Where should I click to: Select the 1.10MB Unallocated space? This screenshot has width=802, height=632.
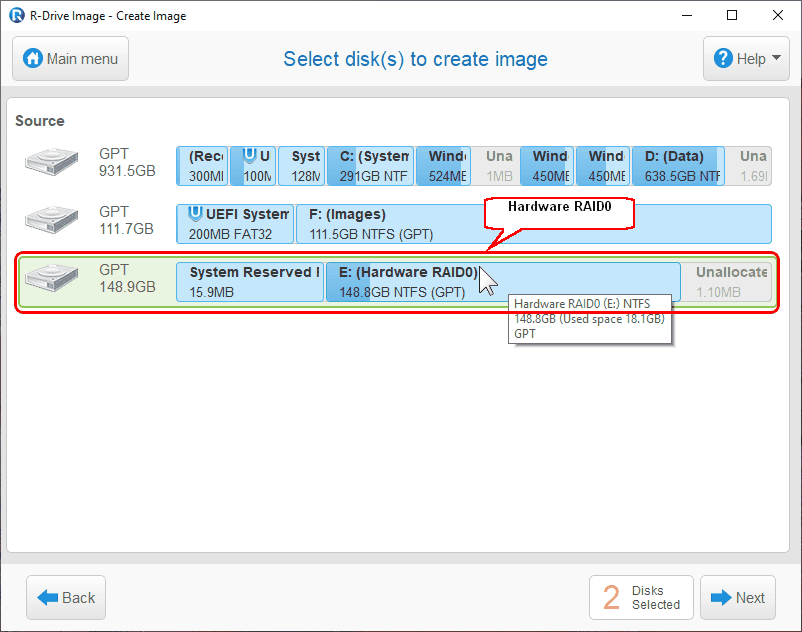tap(726, 282)
